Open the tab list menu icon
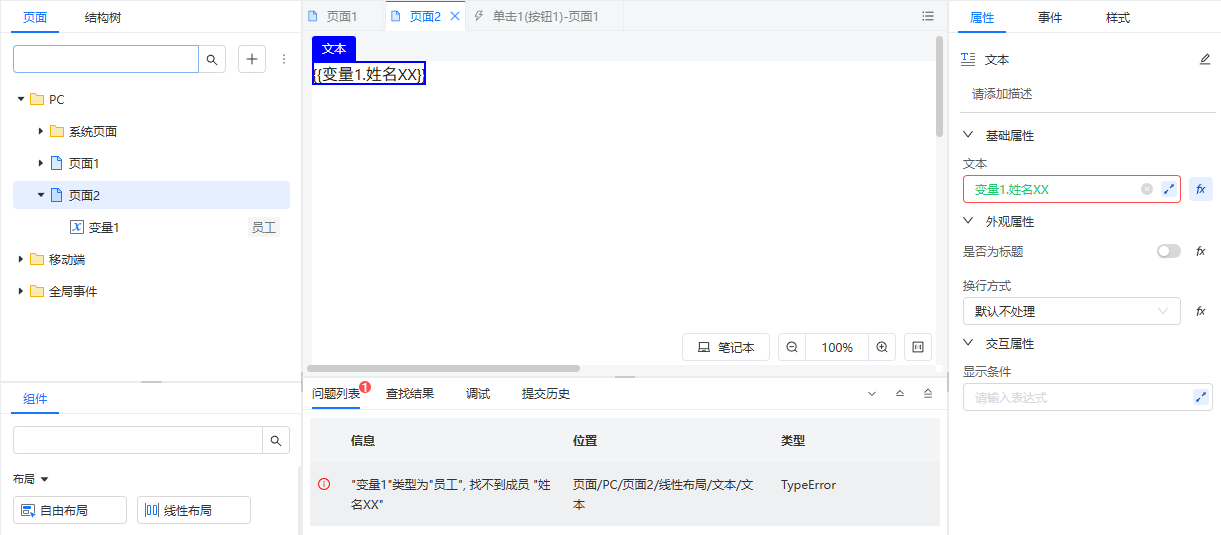 [928, 16]
